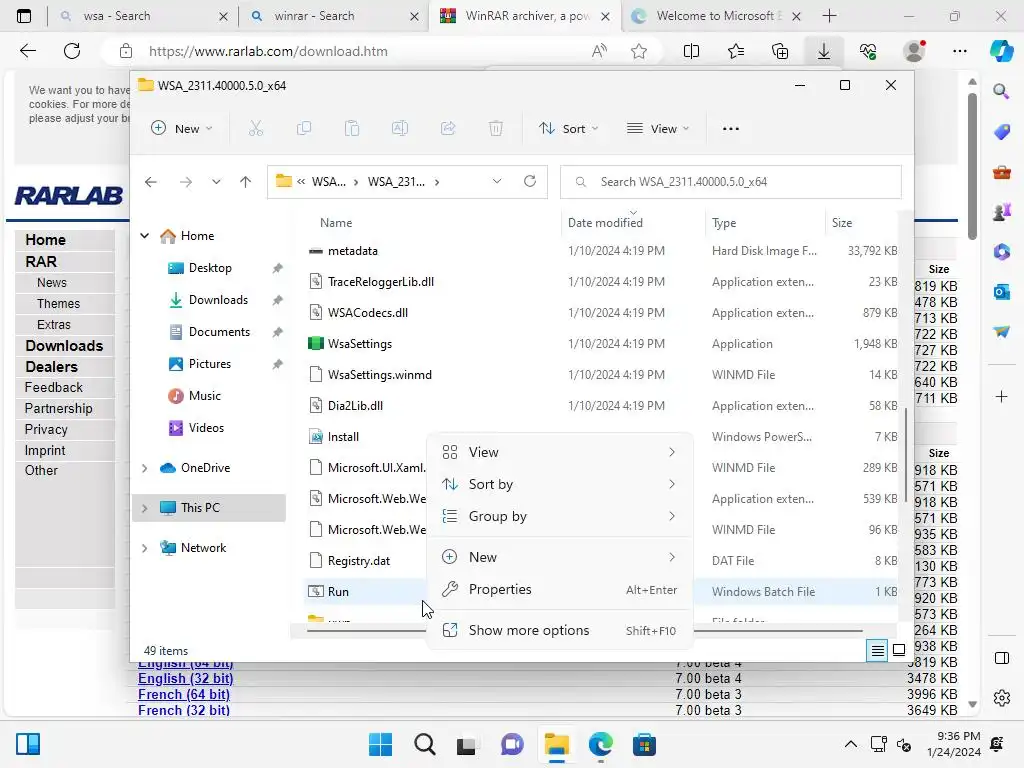This screenshot has height=768, width=1024.
Task: Open Edge Settings and more menu
Action: coord(959,51)
